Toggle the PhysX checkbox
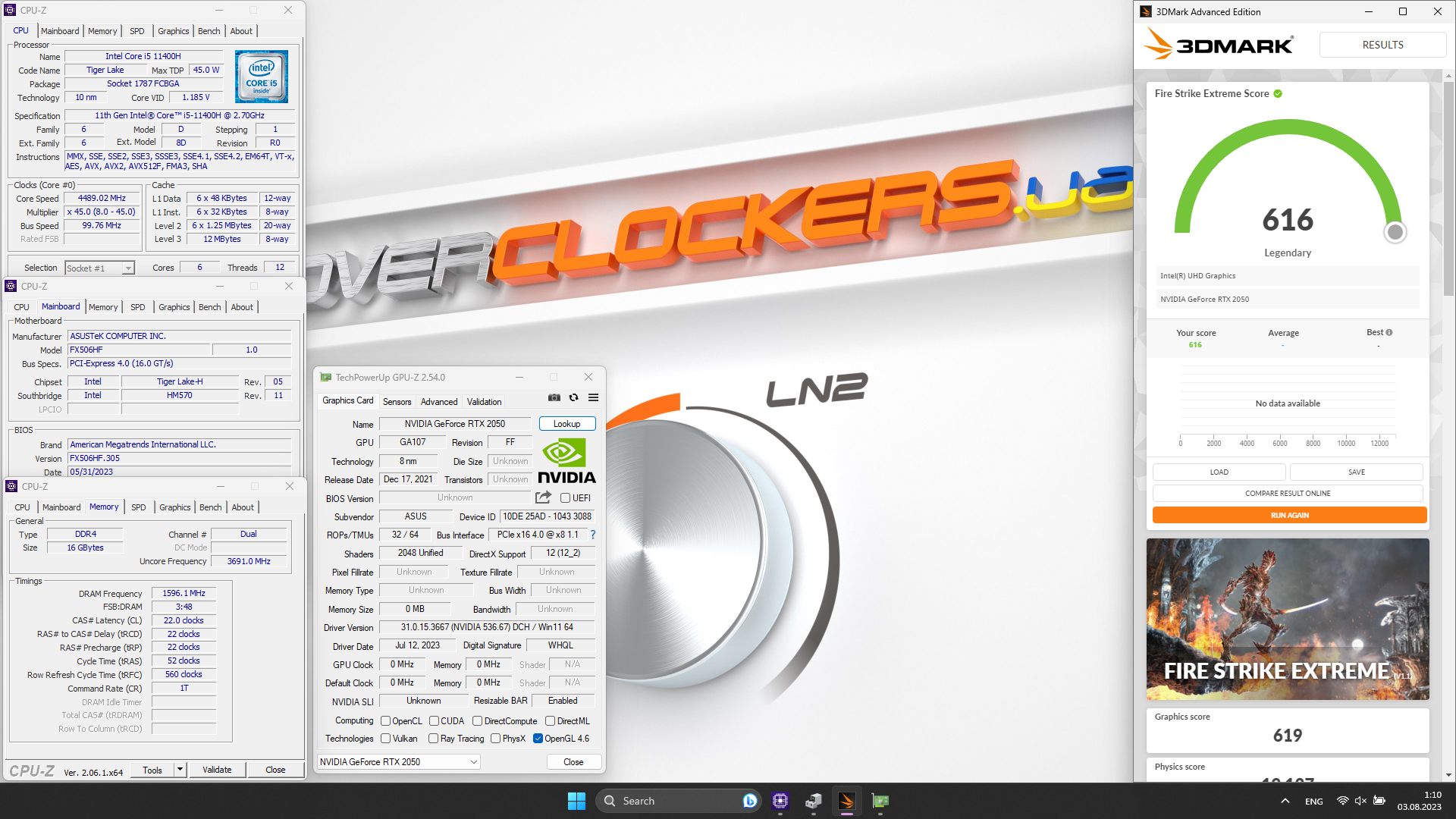1456x819 pixels. click(x=495, y=739)
